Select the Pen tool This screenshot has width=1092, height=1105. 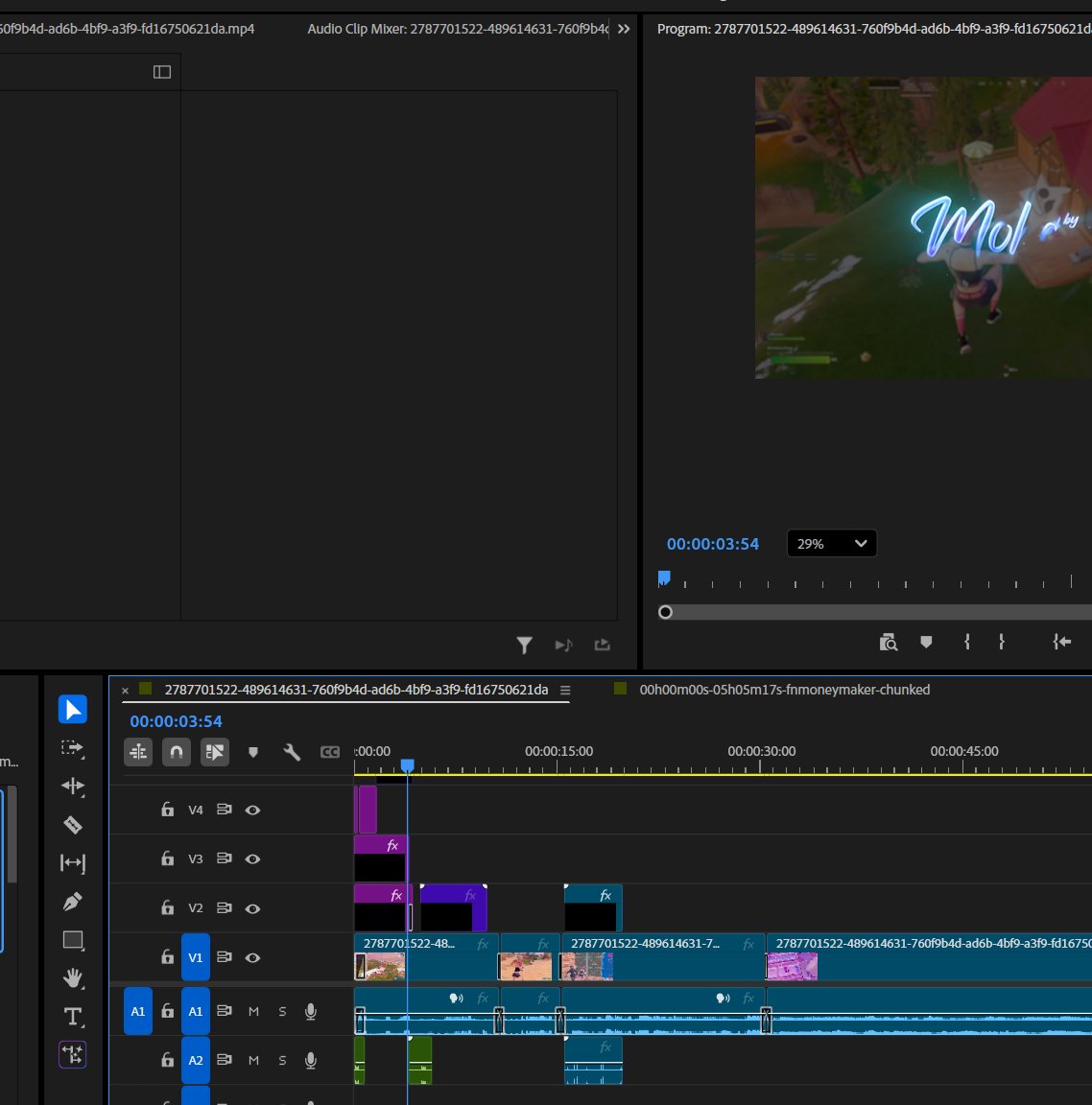(73, 902)
